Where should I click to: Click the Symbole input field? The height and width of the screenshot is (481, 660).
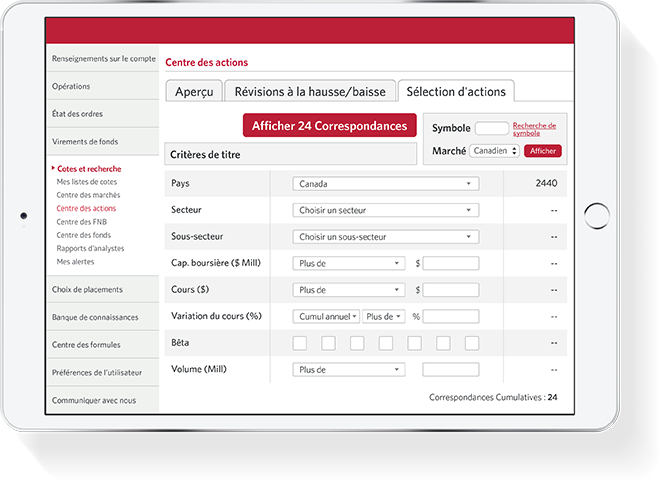pyautogui.click(x=492, y=128)
